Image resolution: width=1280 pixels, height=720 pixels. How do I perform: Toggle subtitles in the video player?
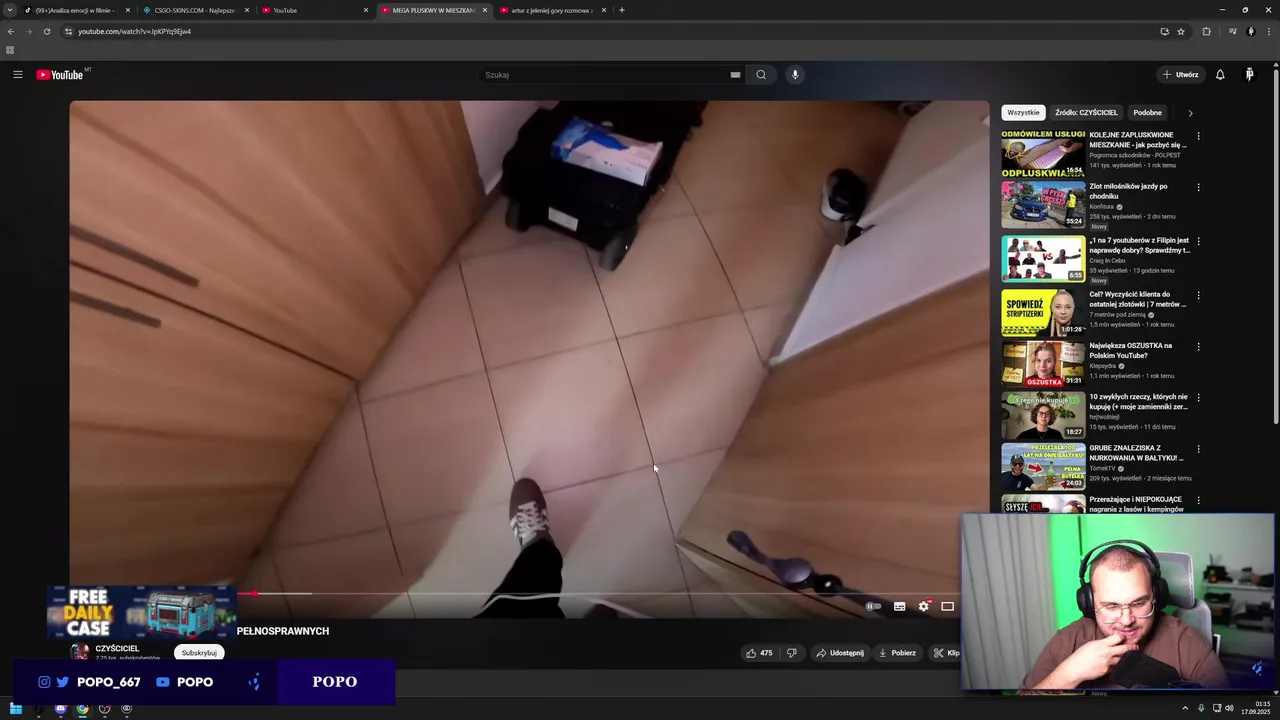tap(899, 606)
